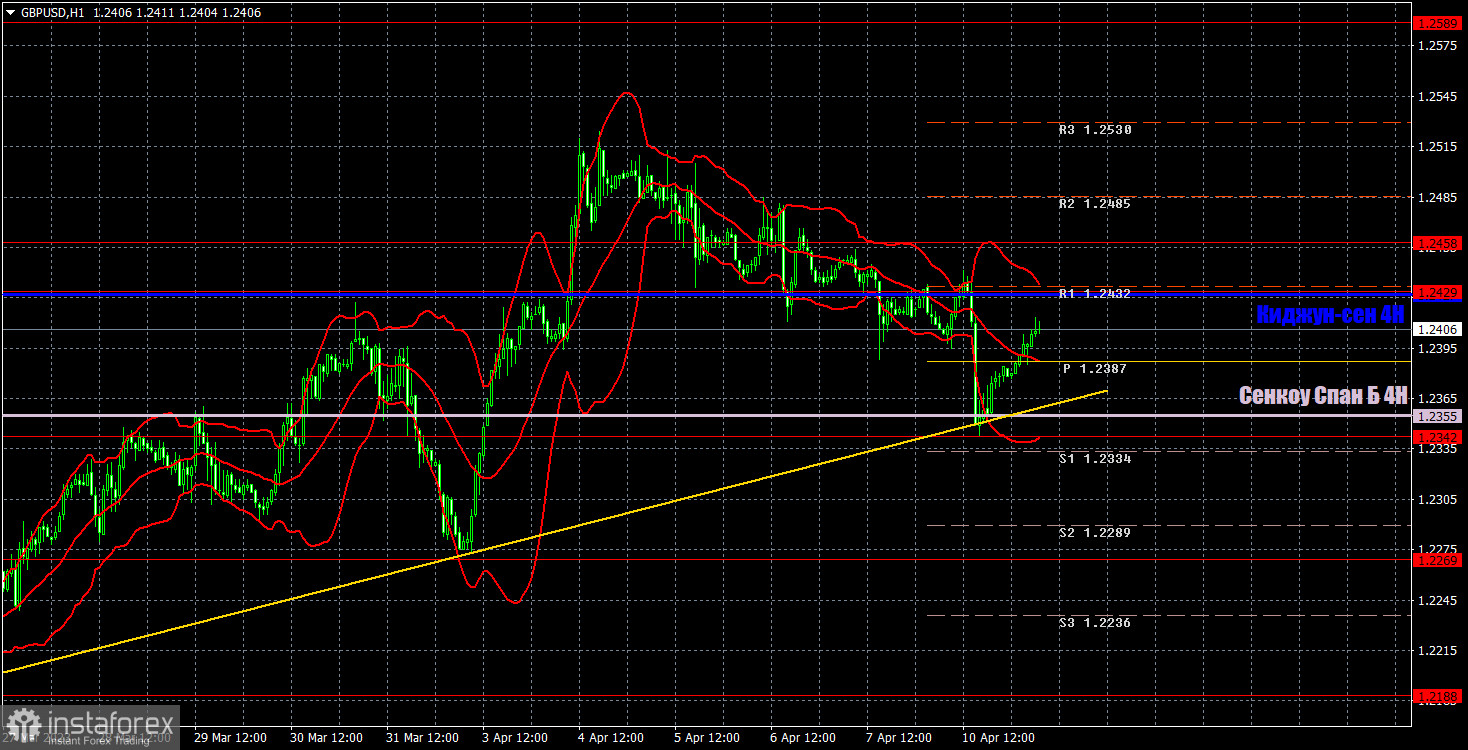The width and height of the screenshot is (1468, 750).
Task: Click the S1 1.2334 pivot label
Action: [1095, 458]
